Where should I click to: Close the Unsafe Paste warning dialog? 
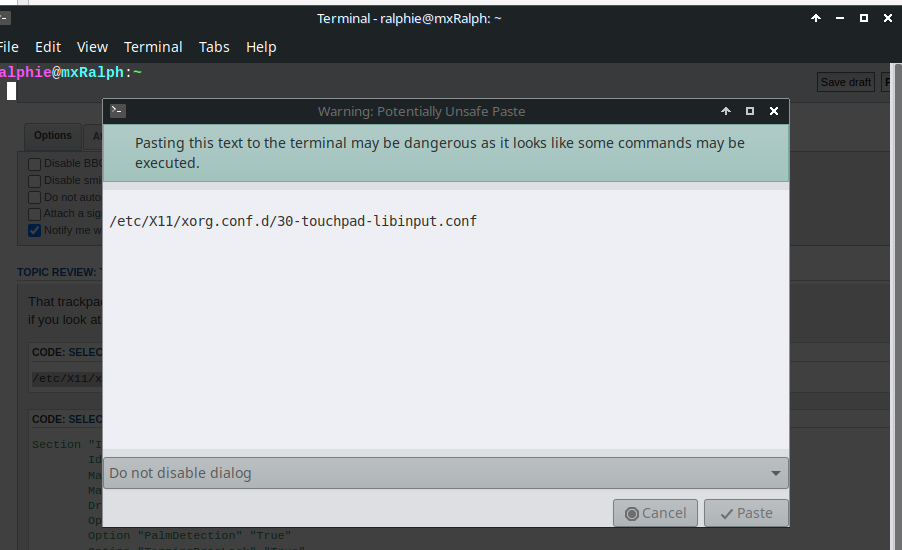(x=774, y=111)
